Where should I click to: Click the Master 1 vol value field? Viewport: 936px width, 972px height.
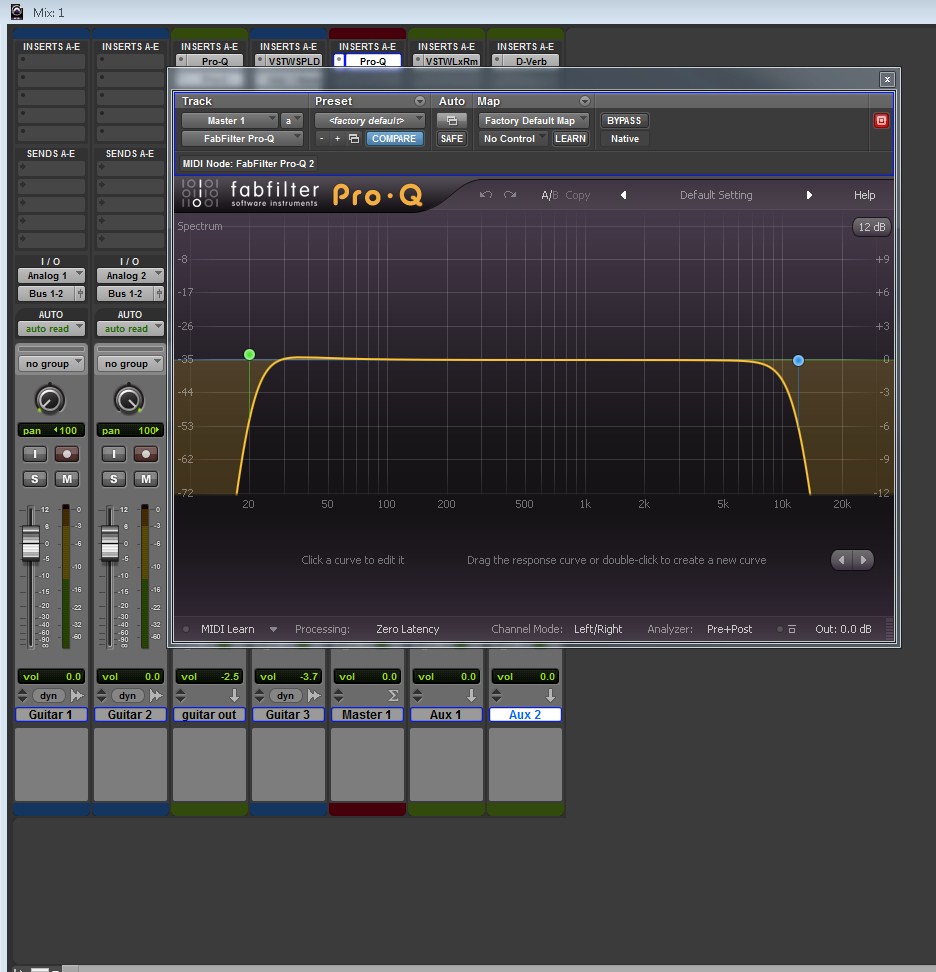(x=367, y=676)
